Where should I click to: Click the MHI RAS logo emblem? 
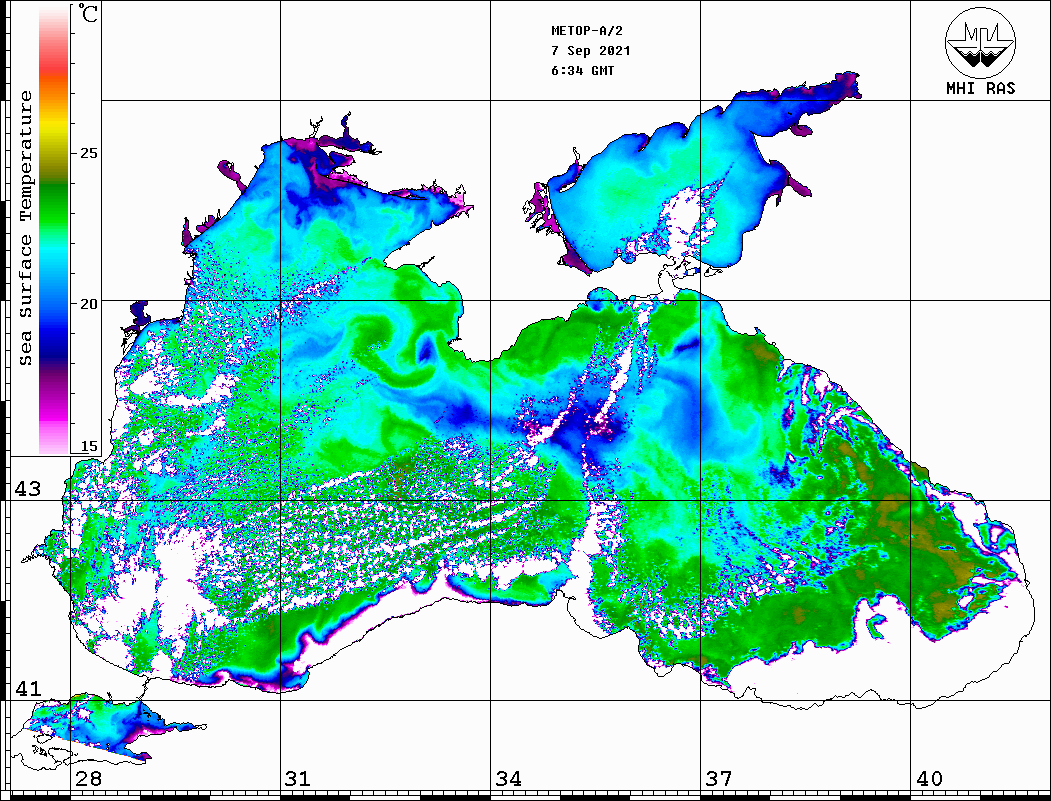click(x=980, y=42)
